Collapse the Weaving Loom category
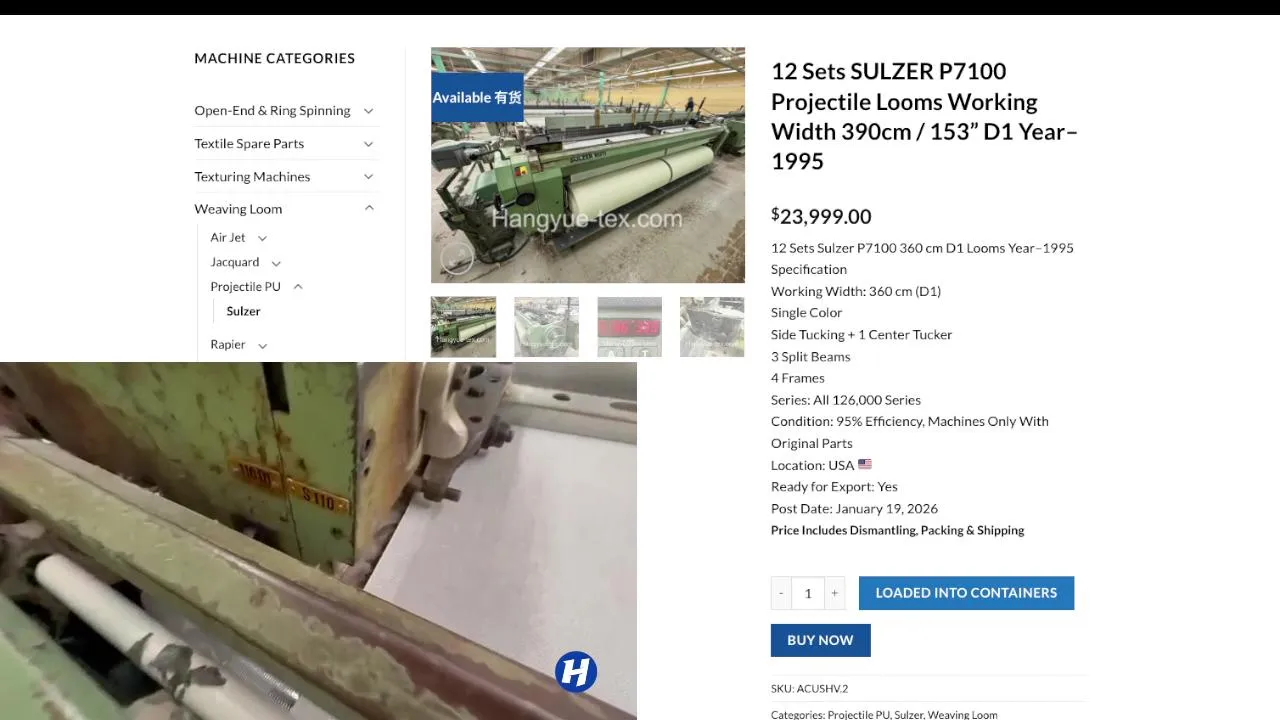1280x720 pixels. pyautogui.click(x=368, y=209)
